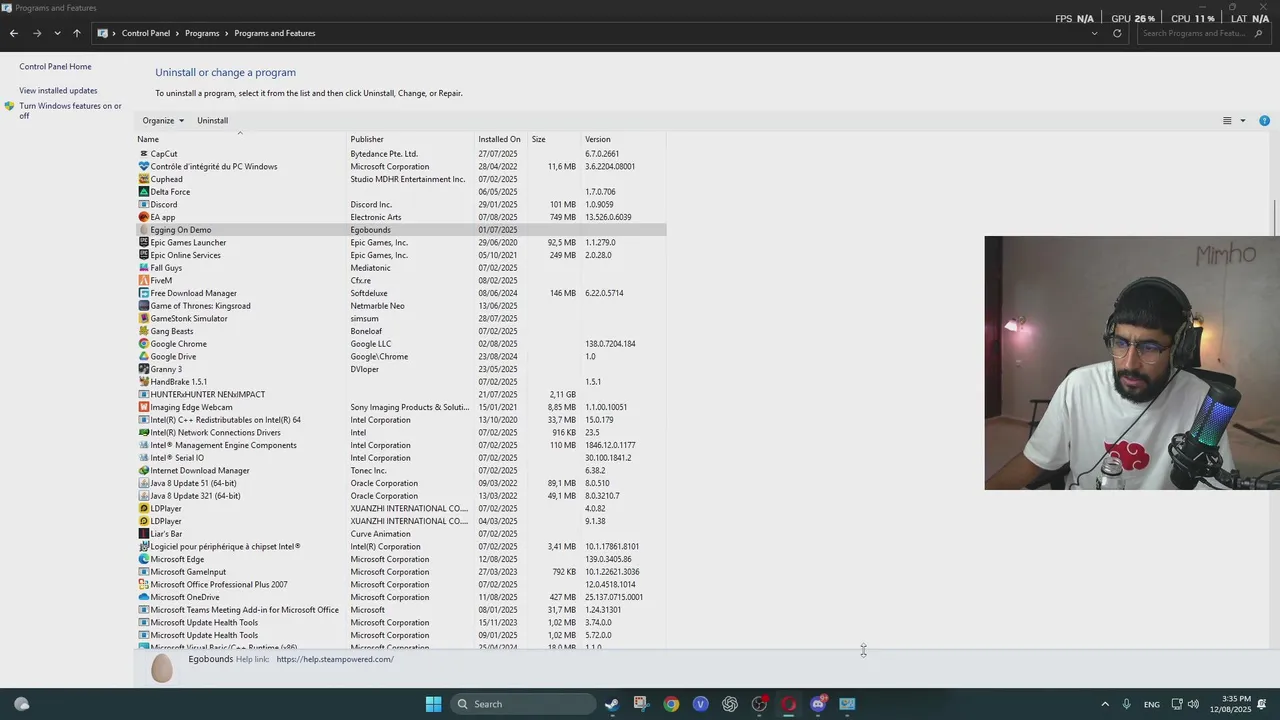Image resolution: width=1280 pixels, height=720 pixels.
Task: Select the Google Drive program icon
Action: pyautogui.click(x=143, y=357)
